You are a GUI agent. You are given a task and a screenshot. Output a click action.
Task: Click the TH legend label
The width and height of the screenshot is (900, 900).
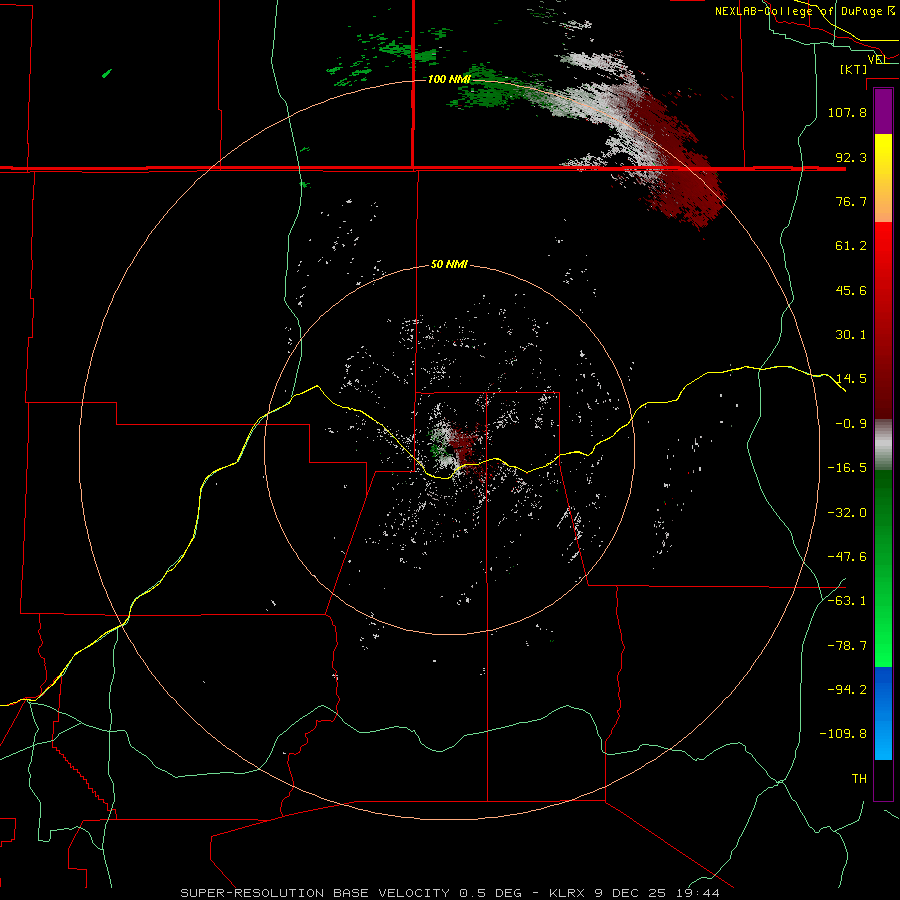pos(859,779)
